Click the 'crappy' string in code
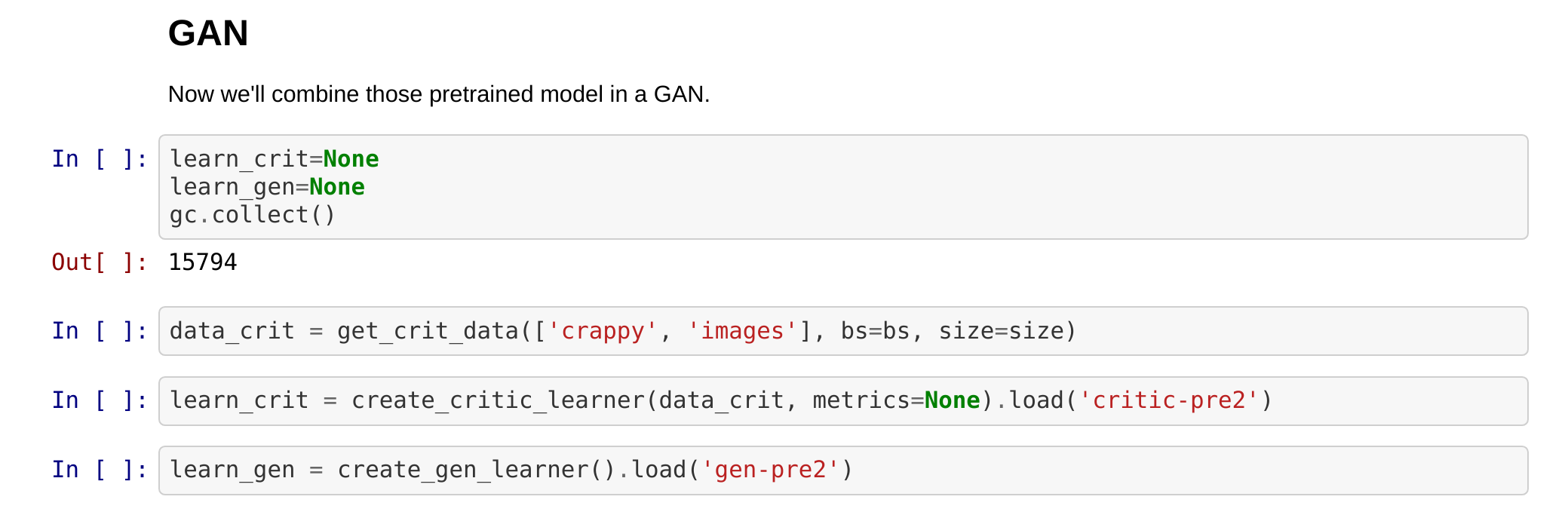This screenshot has width=1568, height=518. (603, 331)
